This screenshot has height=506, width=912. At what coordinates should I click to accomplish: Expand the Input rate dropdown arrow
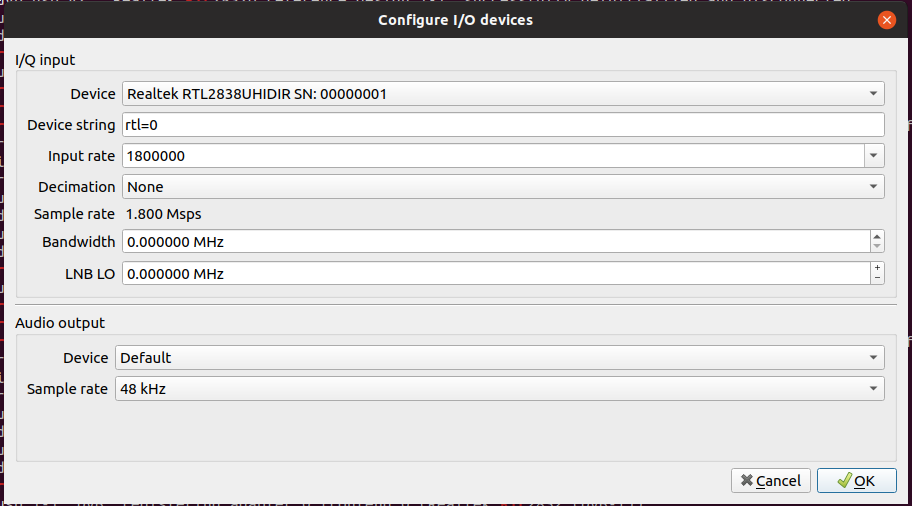click(x=874, y=156)
